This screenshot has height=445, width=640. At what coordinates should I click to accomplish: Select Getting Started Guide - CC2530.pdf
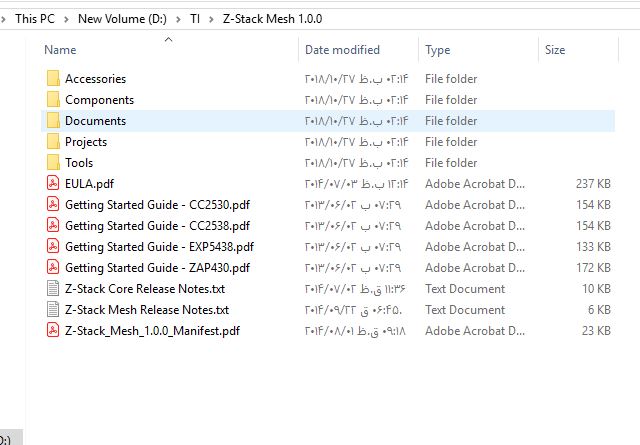click(158, 205)
